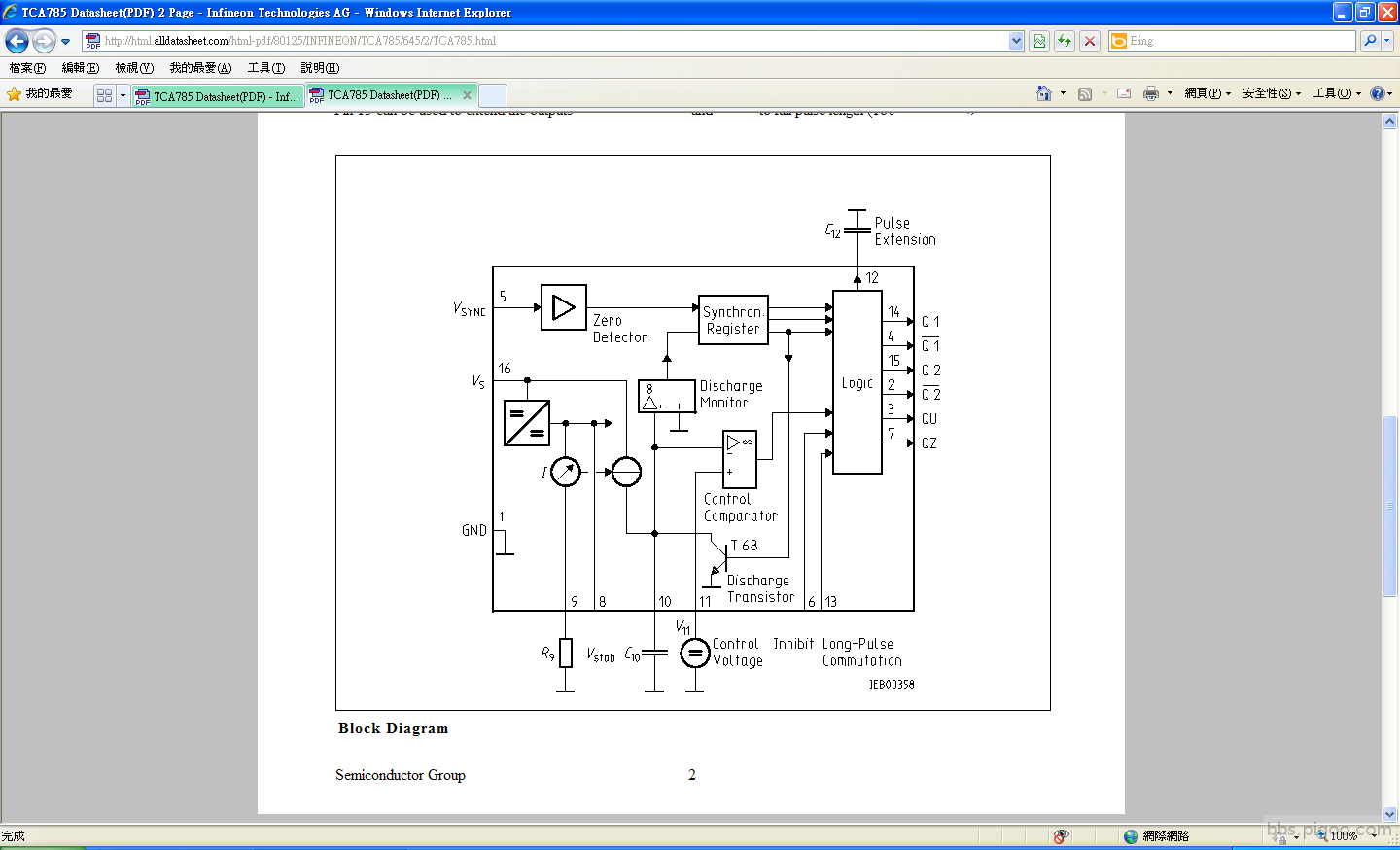Click the Read Mail icon
This screenshot has height=850, width=1400.
[x=1124, y=93]
